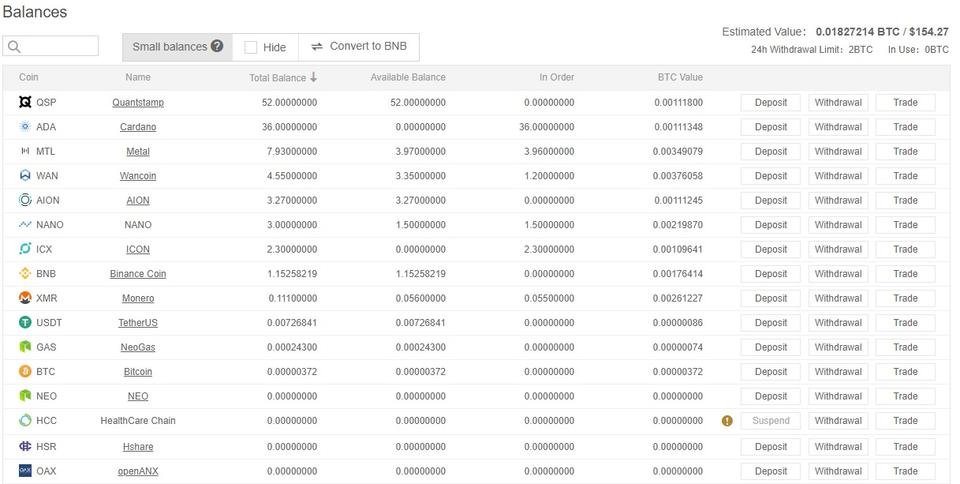Click the Small balances help question icon

coord(217,46)
